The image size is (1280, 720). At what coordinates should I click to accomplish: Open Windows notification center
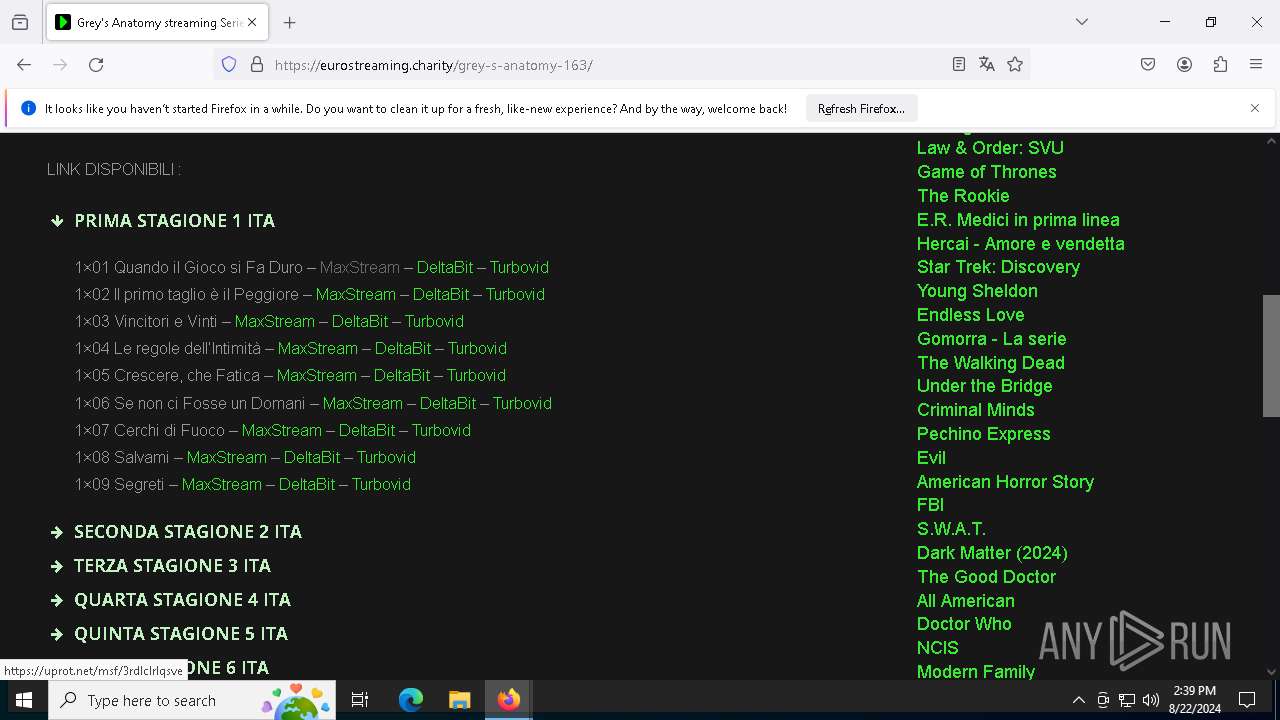click(1247, 700)
